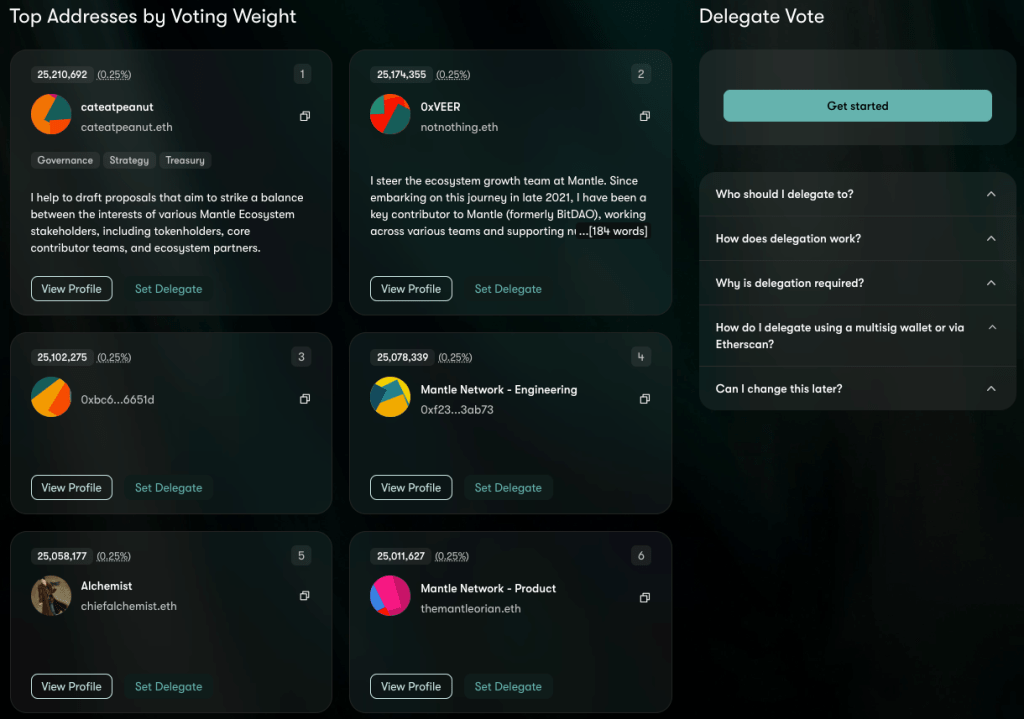Image resolution: width=1024 pixels, height=719 pixels.
Task: Copy Mantle Network - Engineering's address icon
Action: (644, 398)
